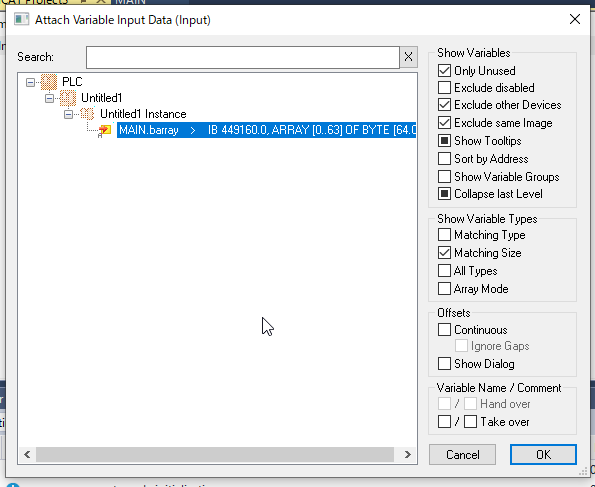Collapse the PLC tree node
Image resolution: width=595 pixels, height=487 pixels.
[x=30, y=82]
